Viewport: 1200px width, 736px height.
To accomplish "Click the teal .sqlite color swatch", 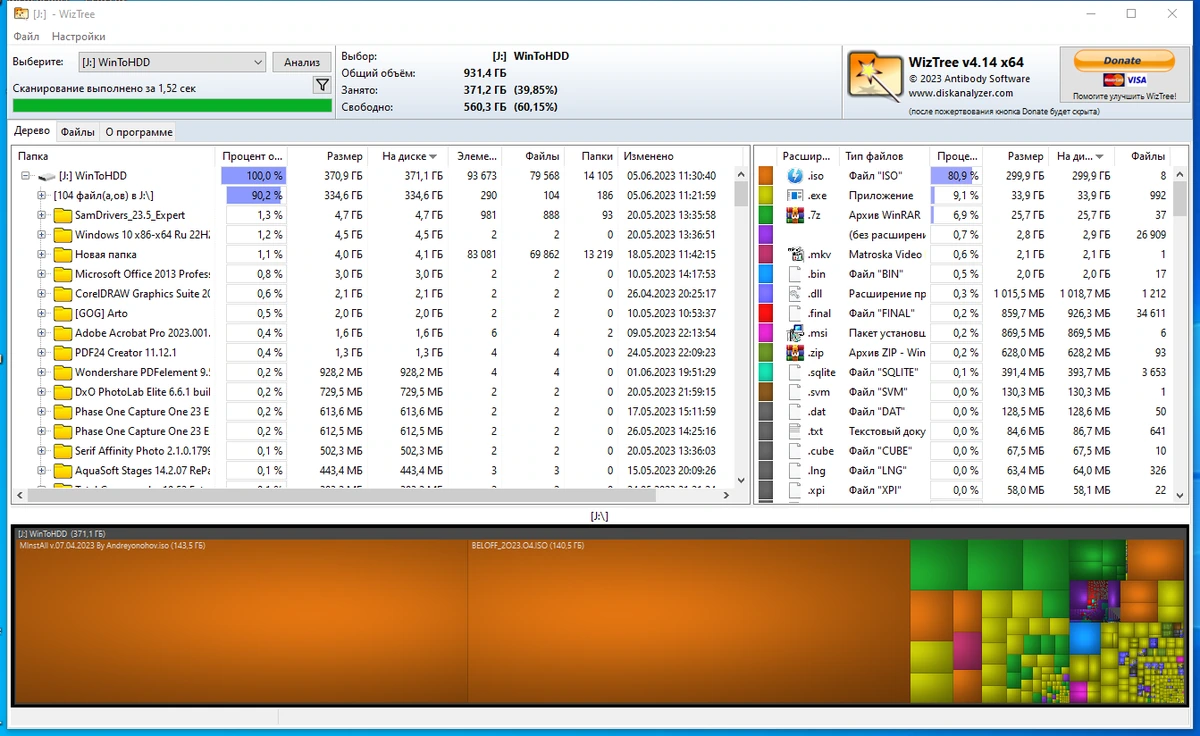I will click(x=766, y=373).
